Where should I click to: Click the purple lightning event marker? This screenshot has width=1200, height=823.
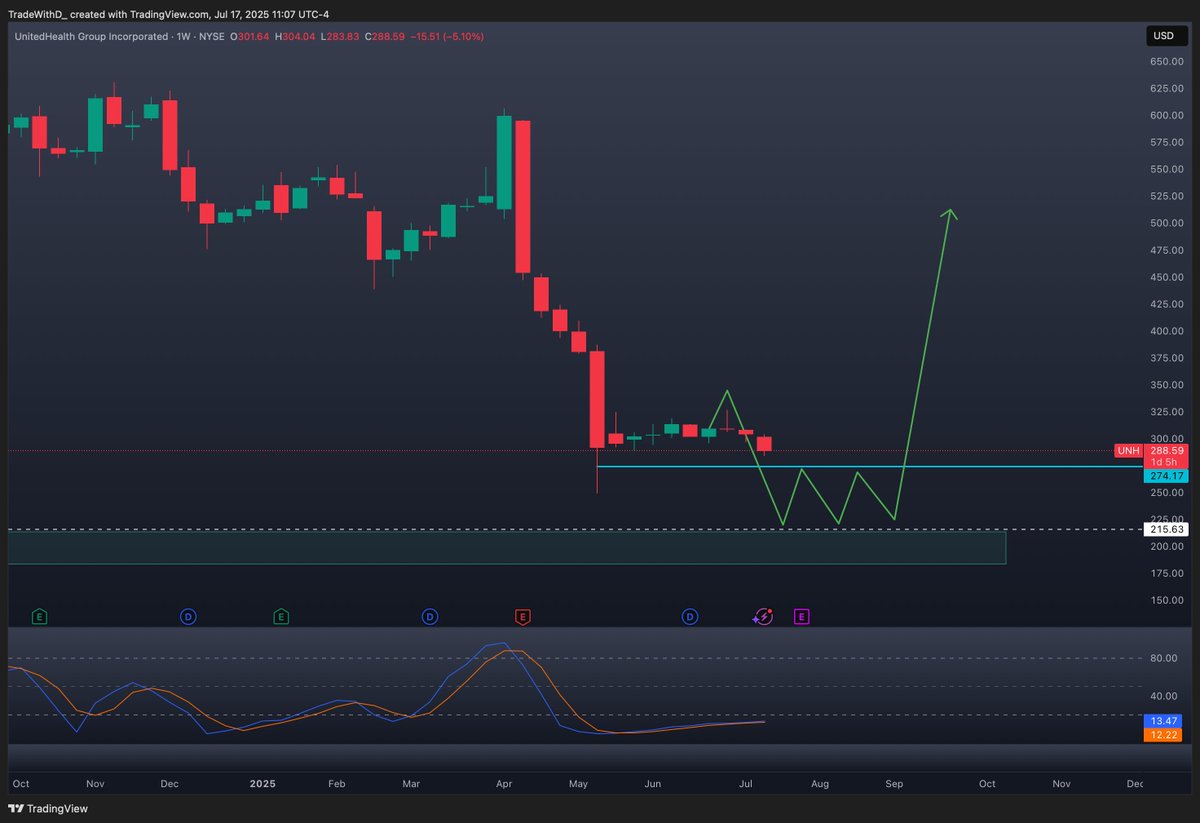coord(764,617)
